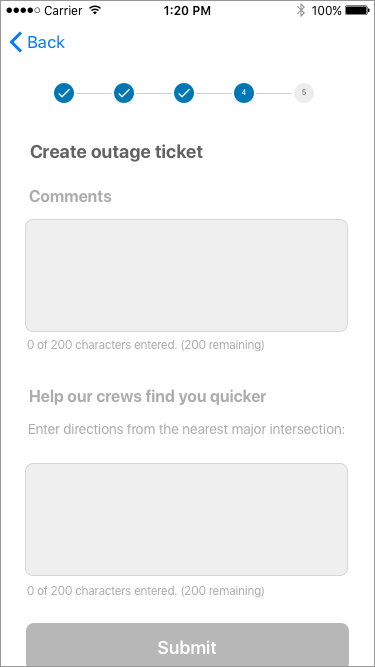Tap the Bluetooth icon in status bar

tap(301, 10)
